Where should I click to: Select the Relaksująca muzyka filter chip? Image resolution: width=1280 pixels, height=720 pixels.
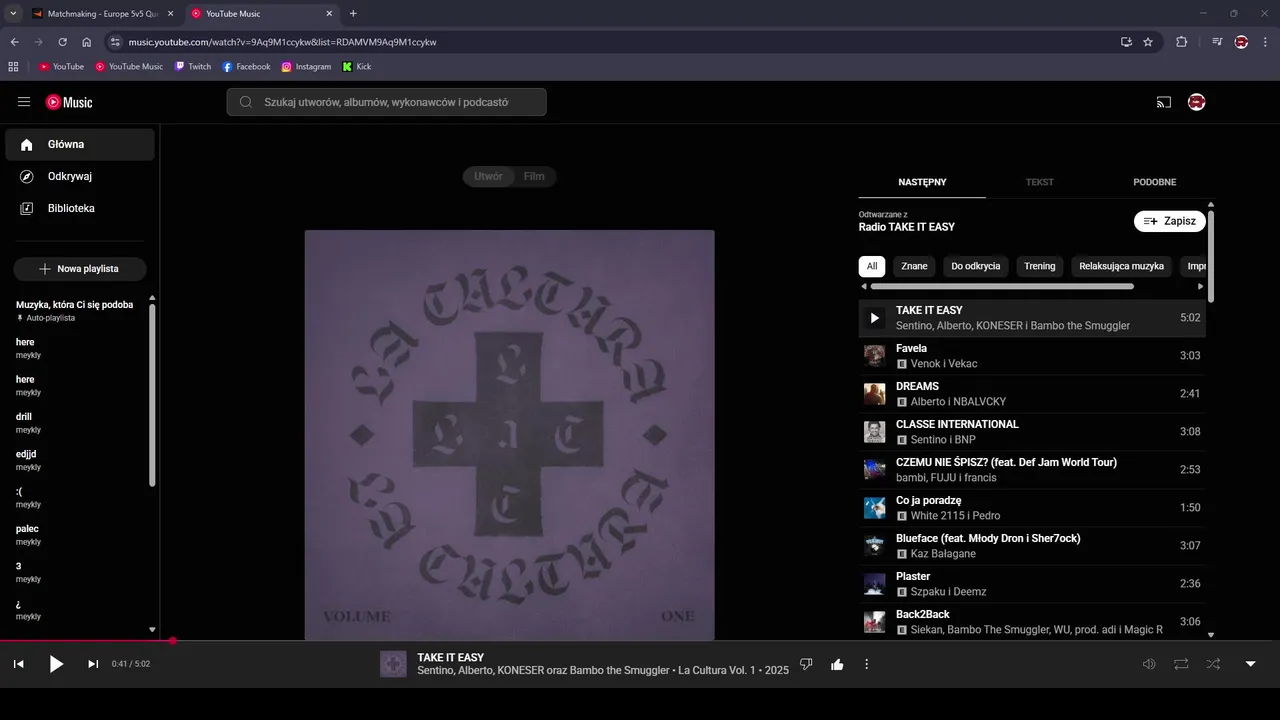point(1122,266)
